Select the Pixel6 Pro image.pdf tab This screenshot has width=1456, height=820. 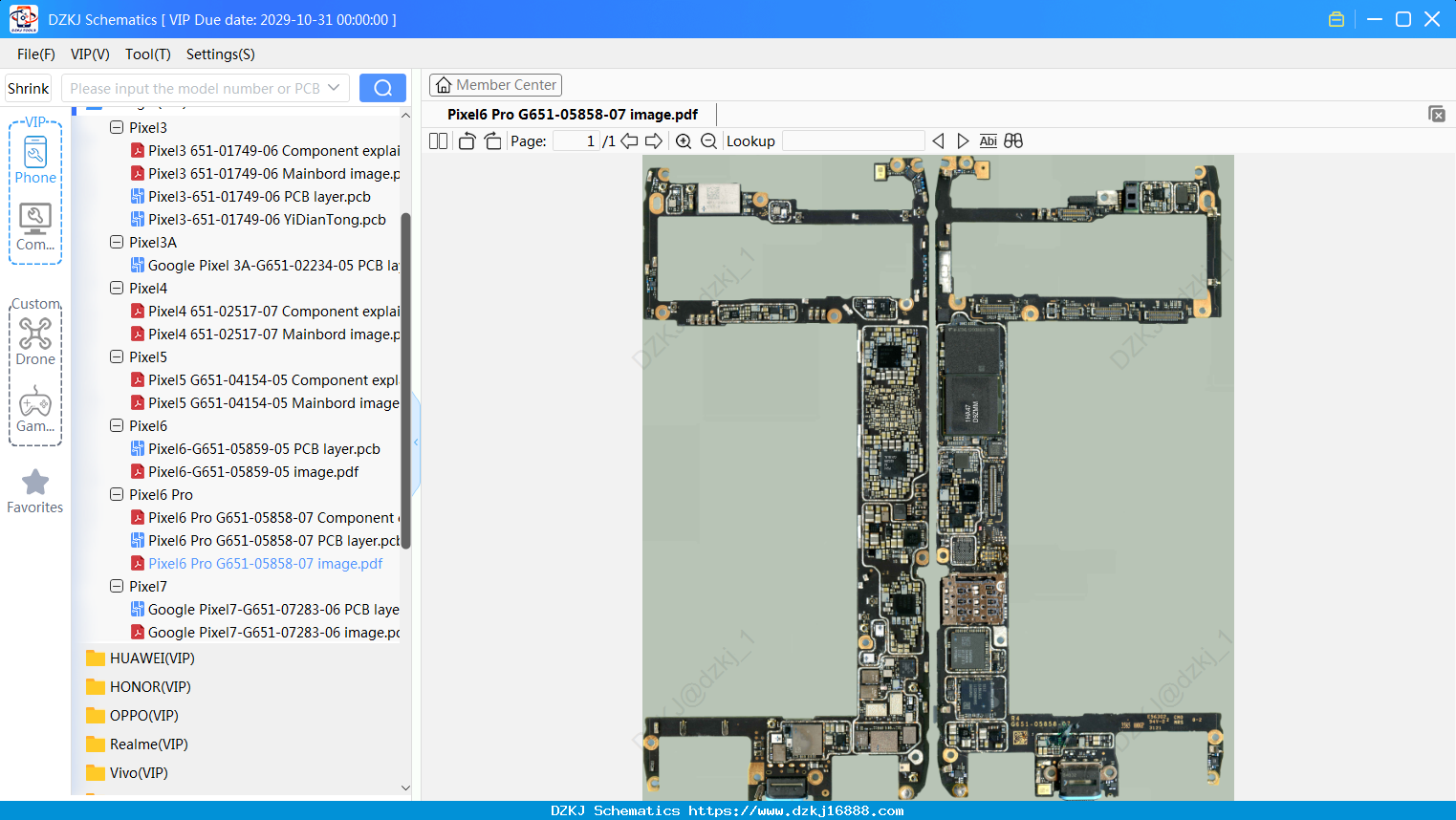coord(573,115)
